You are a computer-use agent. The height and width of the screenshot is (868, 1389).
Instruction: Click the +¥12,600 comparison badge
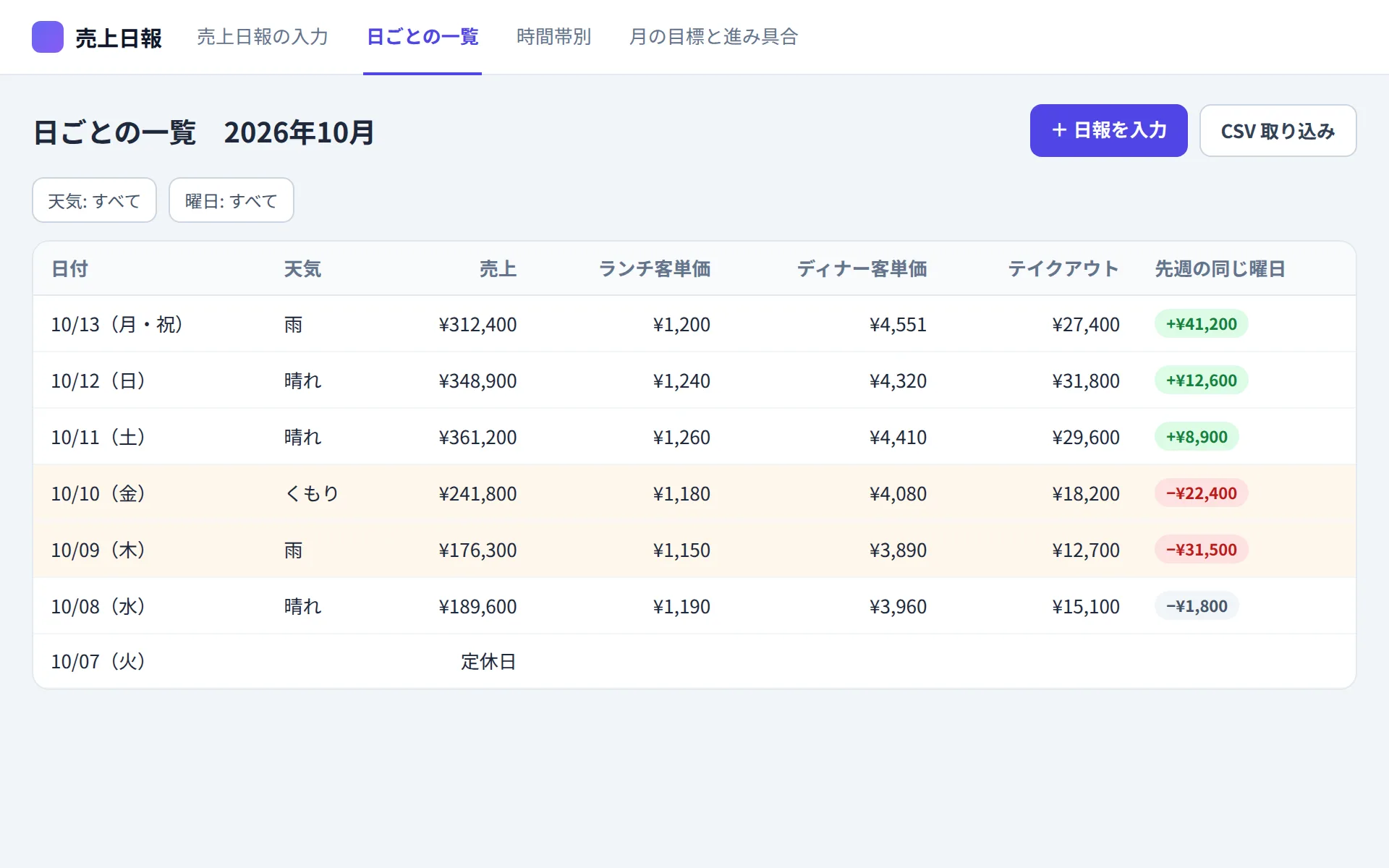pyautogui.click(x=1201, y=380)
